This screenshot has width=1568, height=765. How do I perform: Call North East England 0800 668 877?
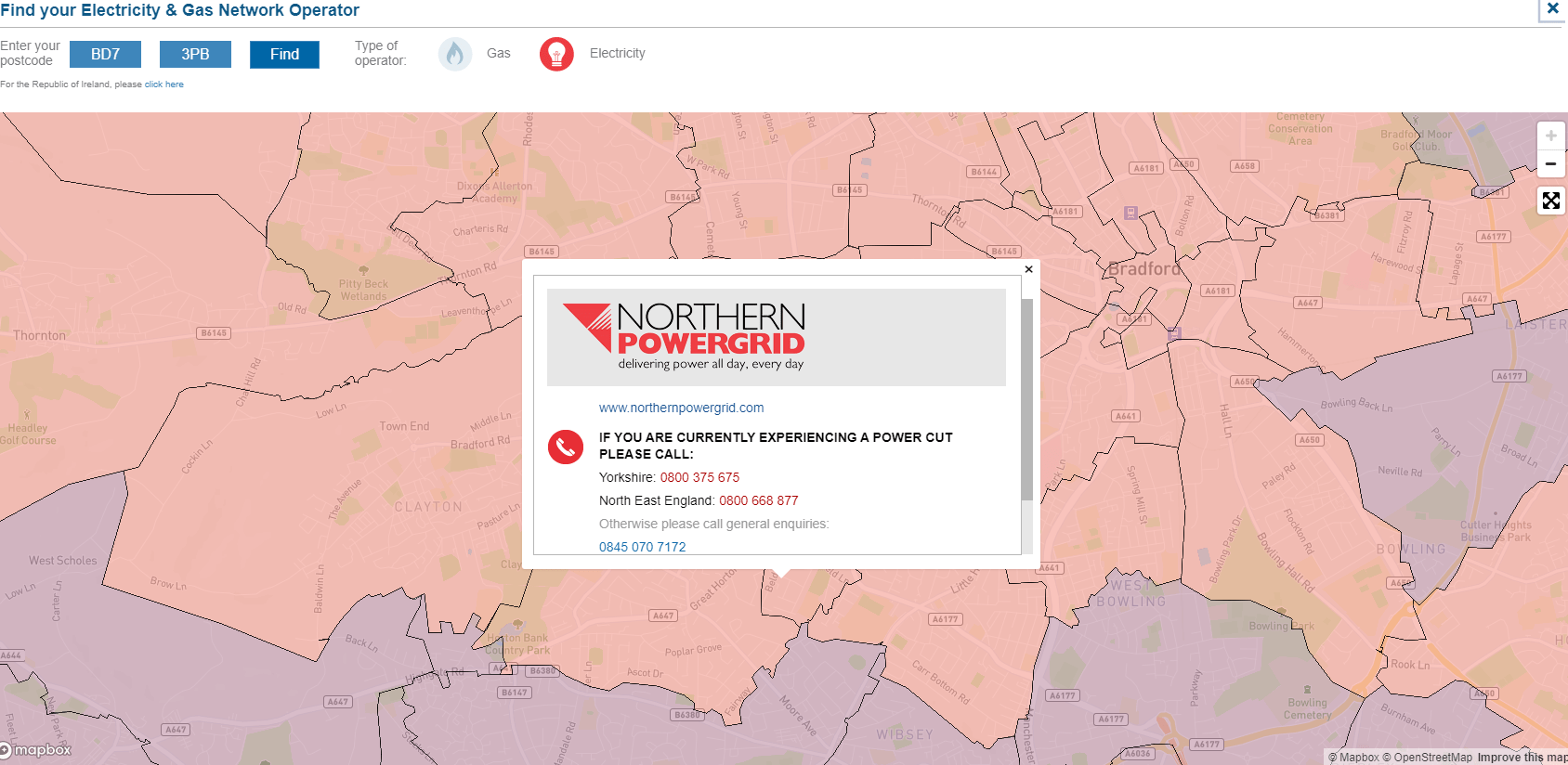tap(758, 500)
